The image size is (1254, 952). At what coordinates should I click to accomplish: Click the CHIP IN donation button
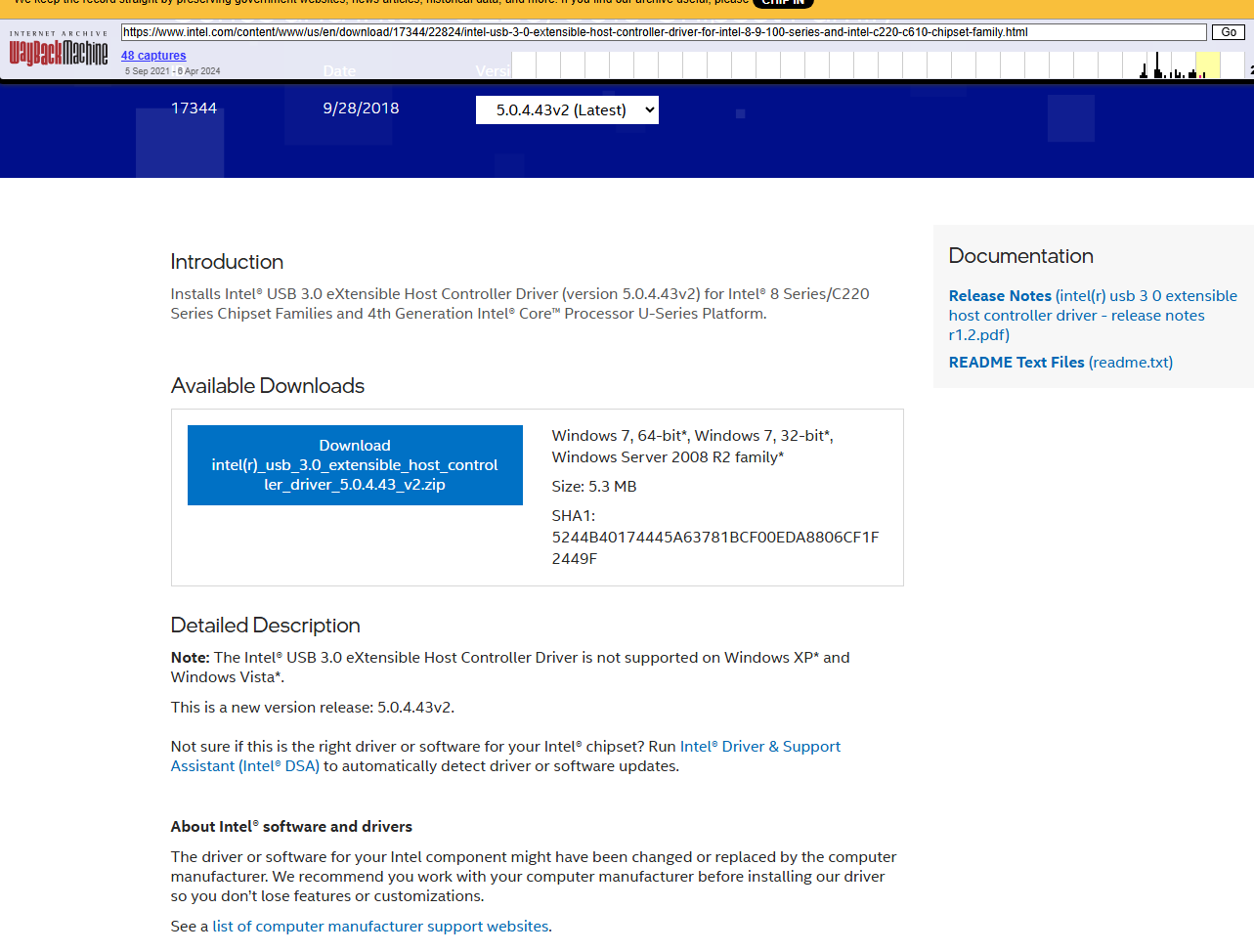784,3
